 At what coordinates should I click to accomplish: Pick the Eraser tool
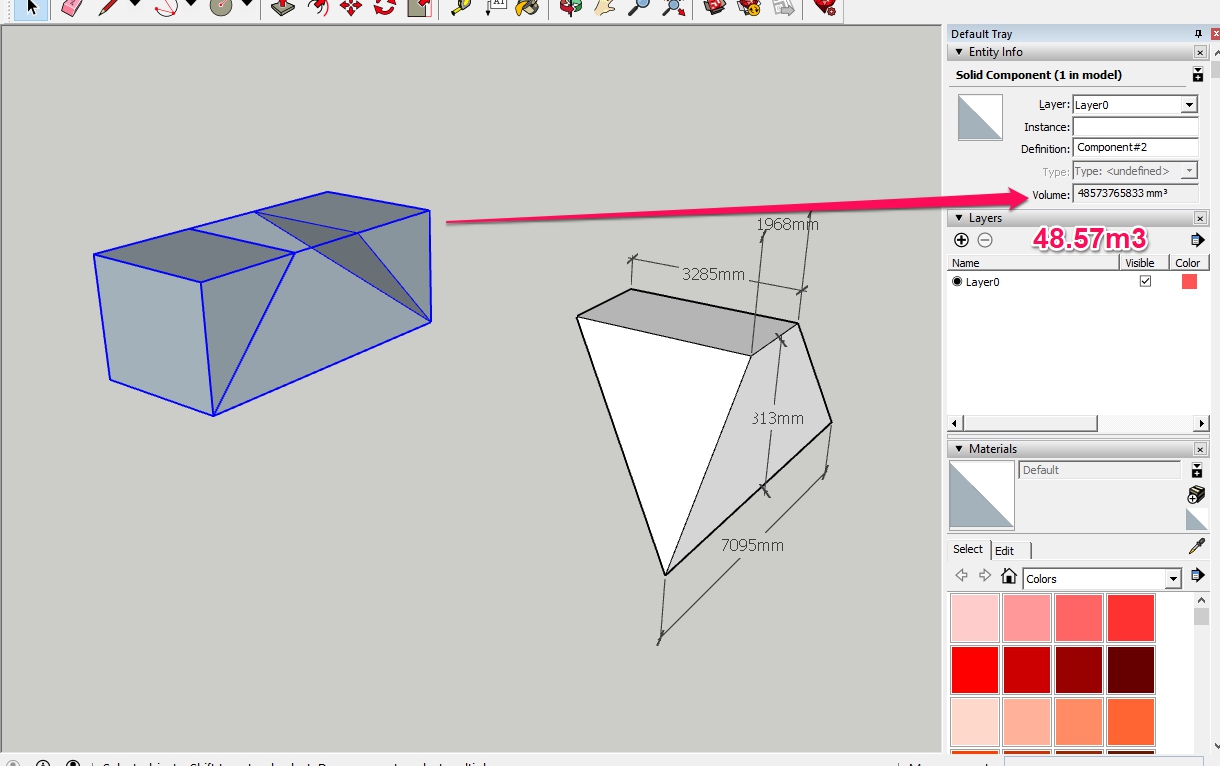pos(71,8)
